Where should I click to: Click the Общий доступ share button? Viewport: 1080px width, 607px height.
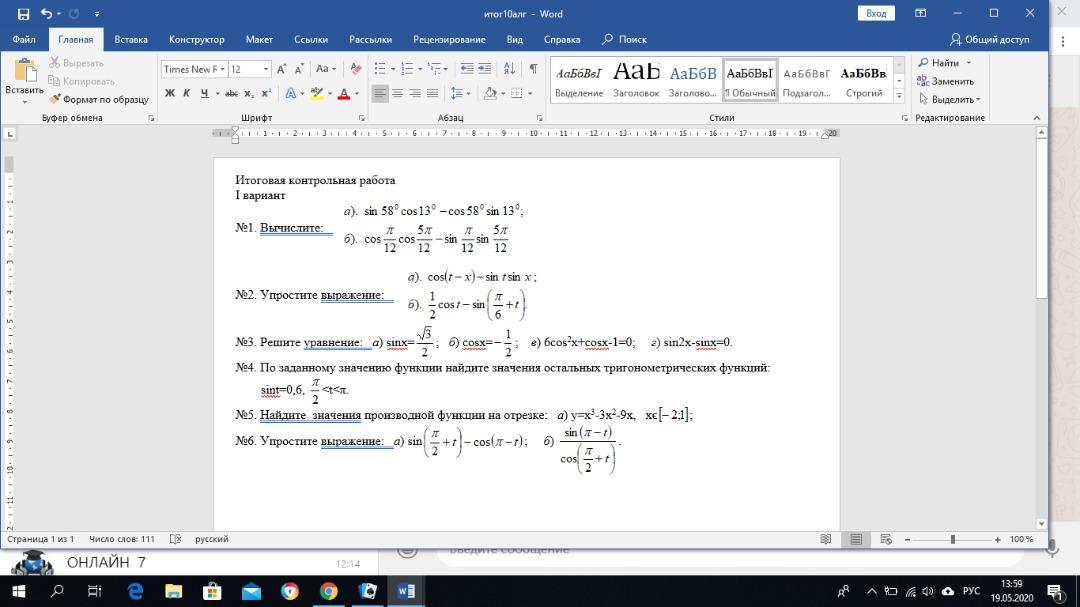pyautogui.click(x=989, y=39)
